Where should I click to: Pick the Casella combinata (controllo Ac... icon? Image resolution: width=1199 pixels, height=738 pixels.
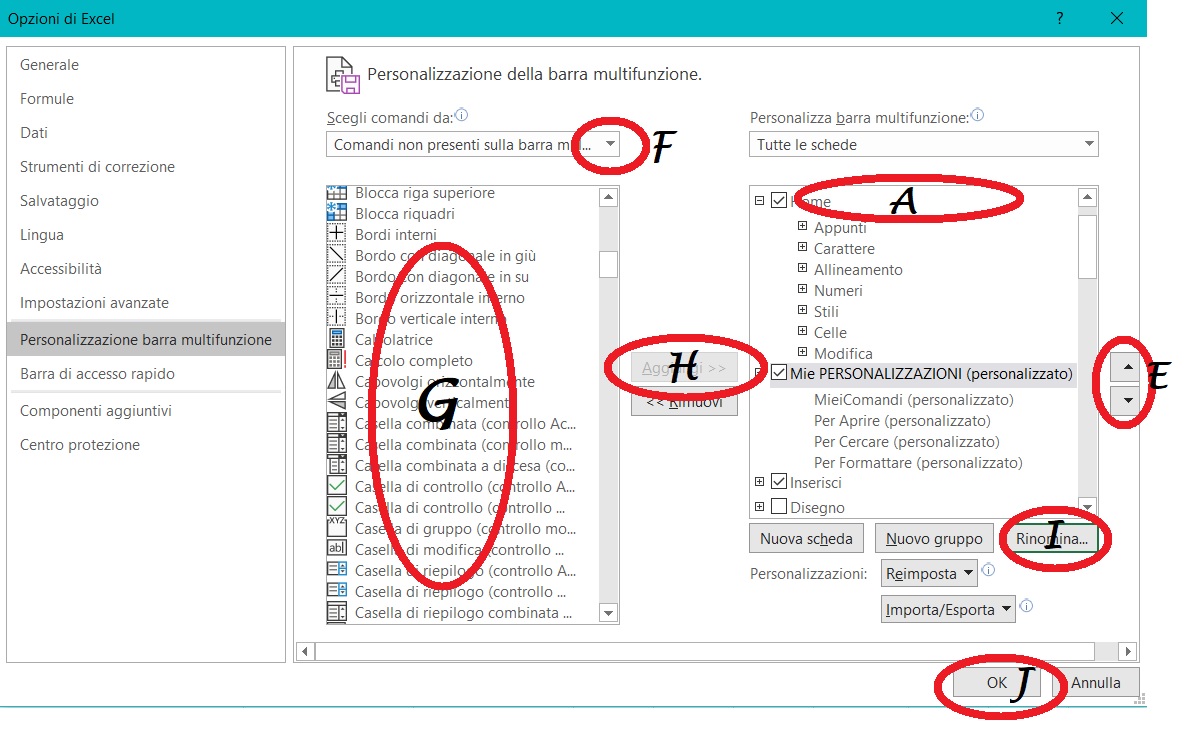tap(336, 423)
